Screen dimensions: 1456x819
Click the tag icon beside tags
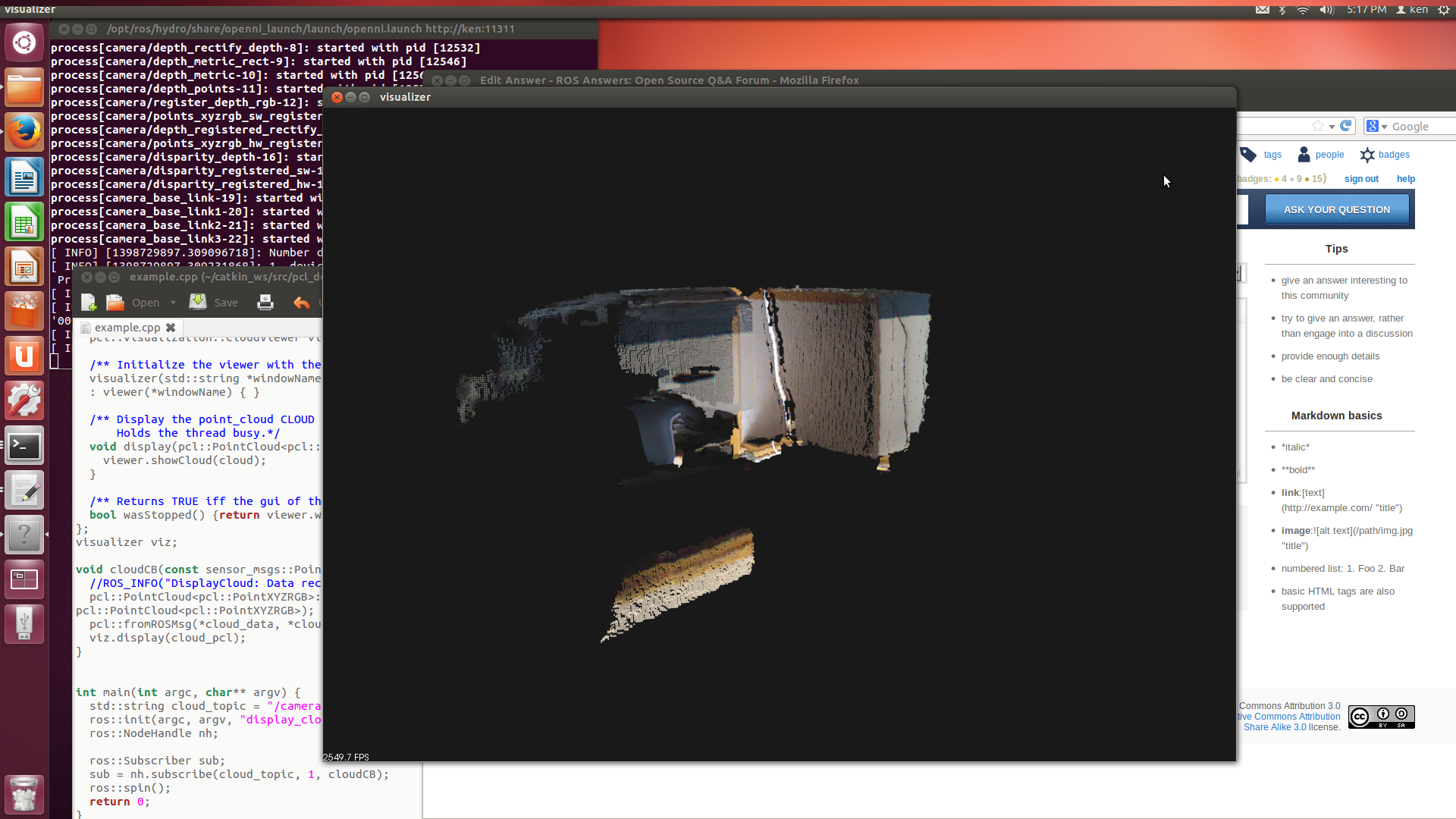pyautogui.click(x=1248, y=155)
